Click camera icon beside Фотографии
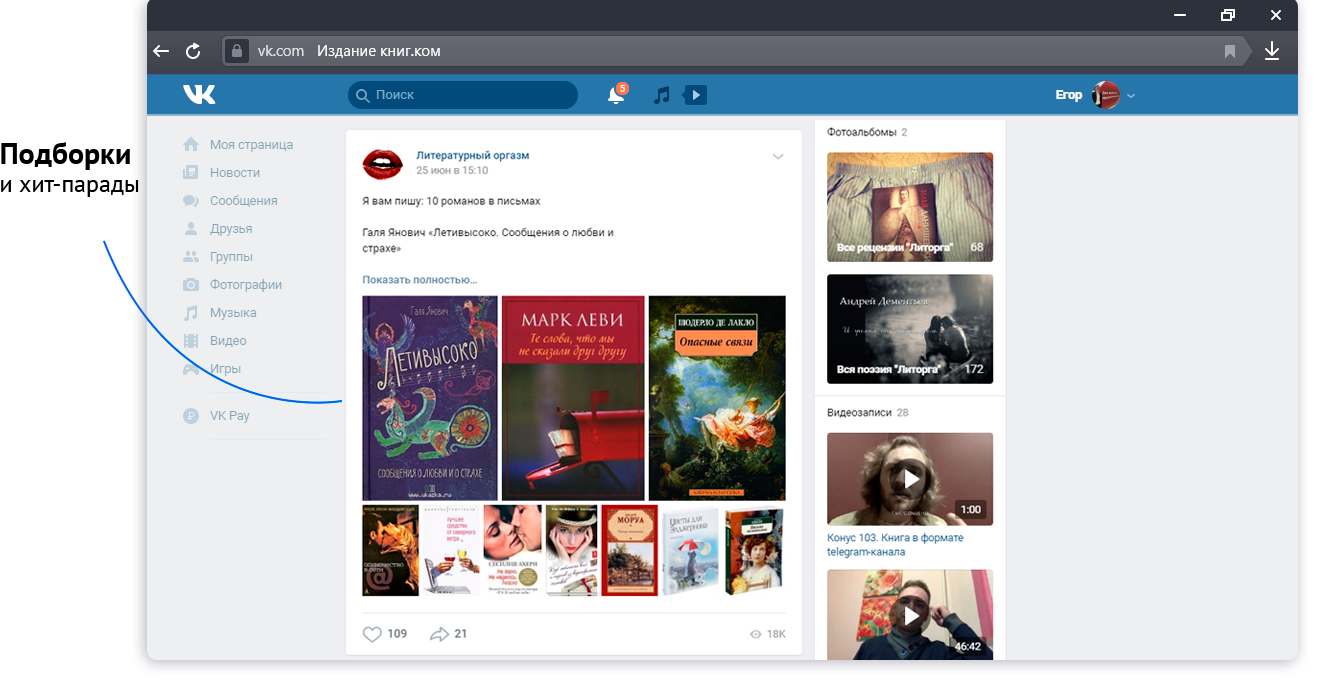This screenshot has height=698, width=1319. point(191,285)
